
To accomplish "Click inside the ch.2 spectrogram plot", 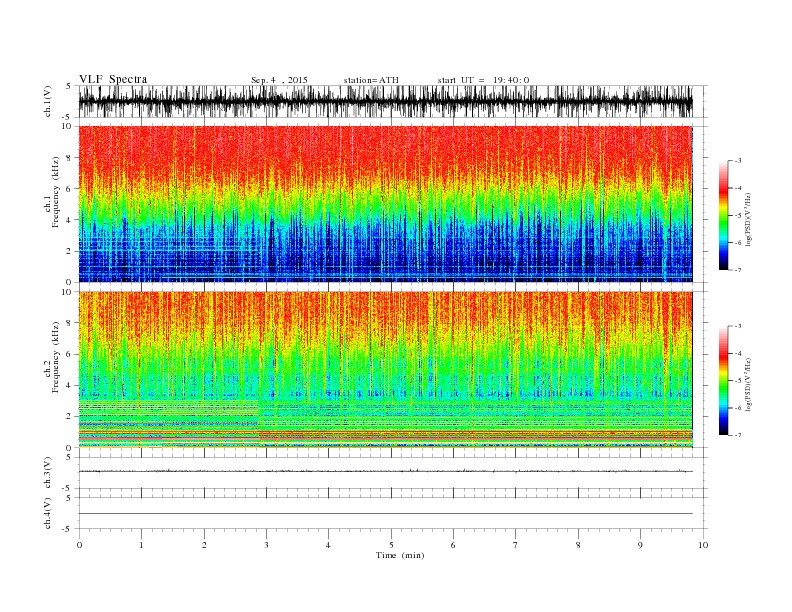I will pos(385,370).
